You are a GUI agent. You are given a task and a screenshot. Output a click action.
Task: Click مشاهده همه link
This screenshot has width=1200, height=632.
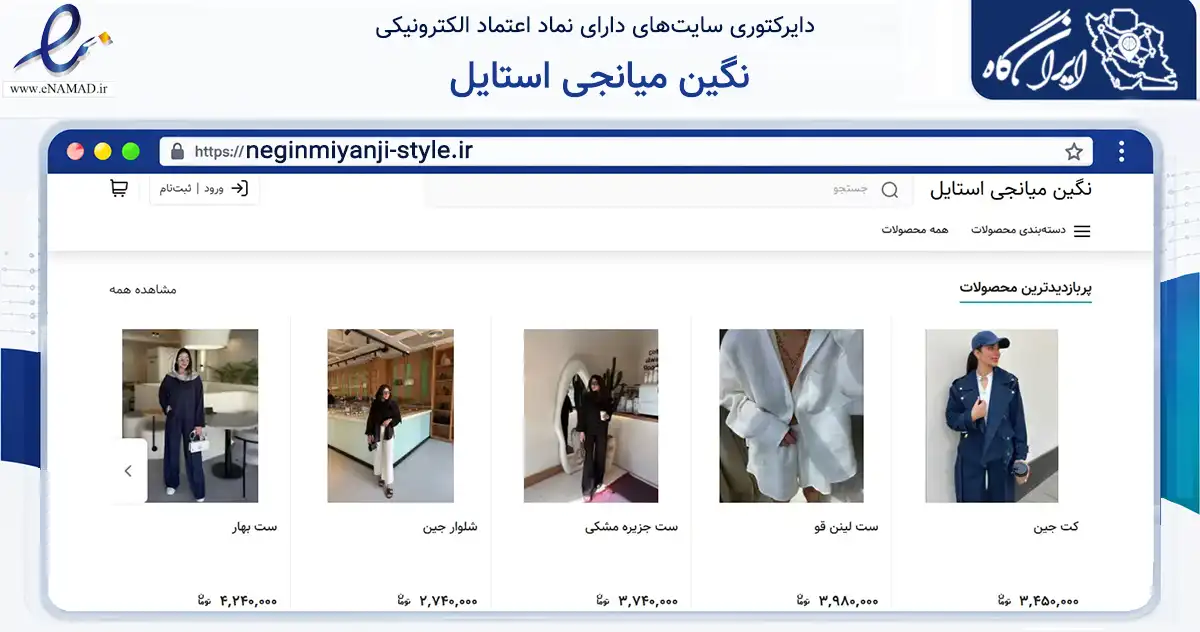pyautogui.click(x=143, y=289)
